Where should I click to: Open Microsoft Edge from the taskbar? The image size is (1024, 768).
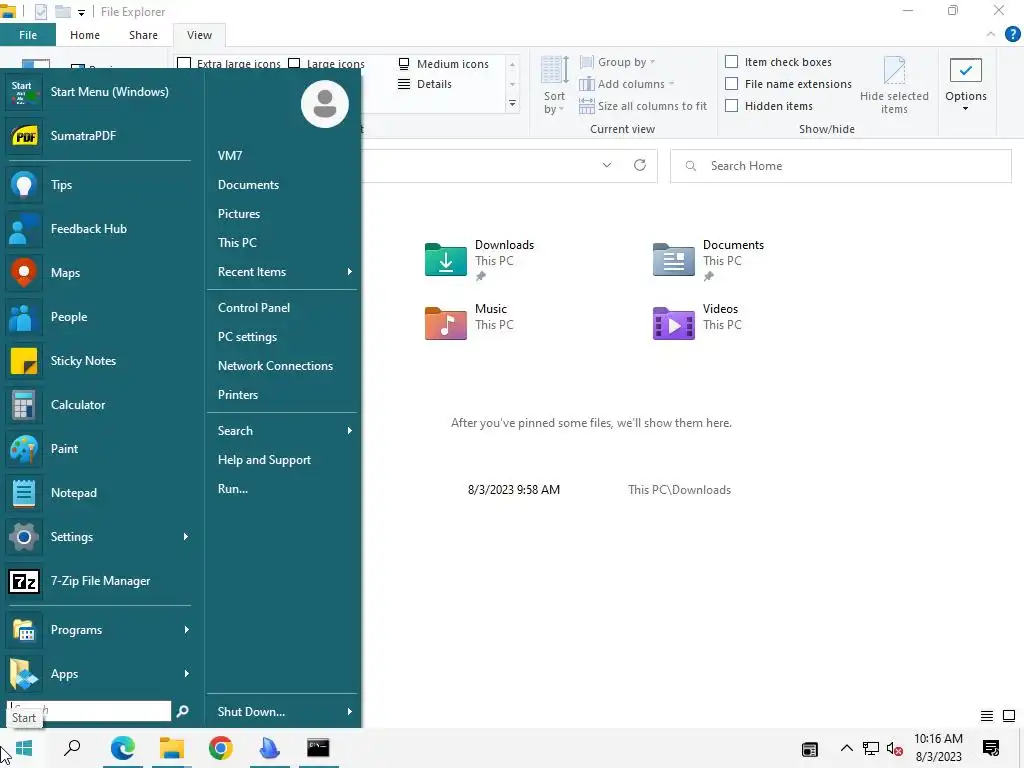pos(123,748)
